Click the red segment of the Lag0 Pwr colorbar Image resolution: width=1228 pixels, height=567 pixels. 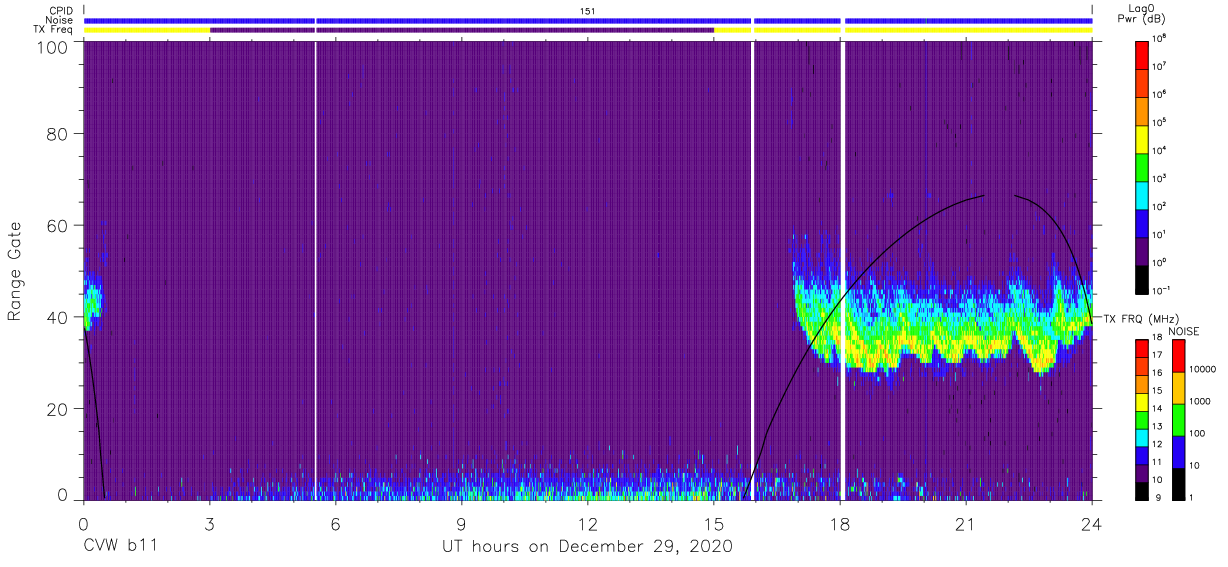(x=1141, y=53)
